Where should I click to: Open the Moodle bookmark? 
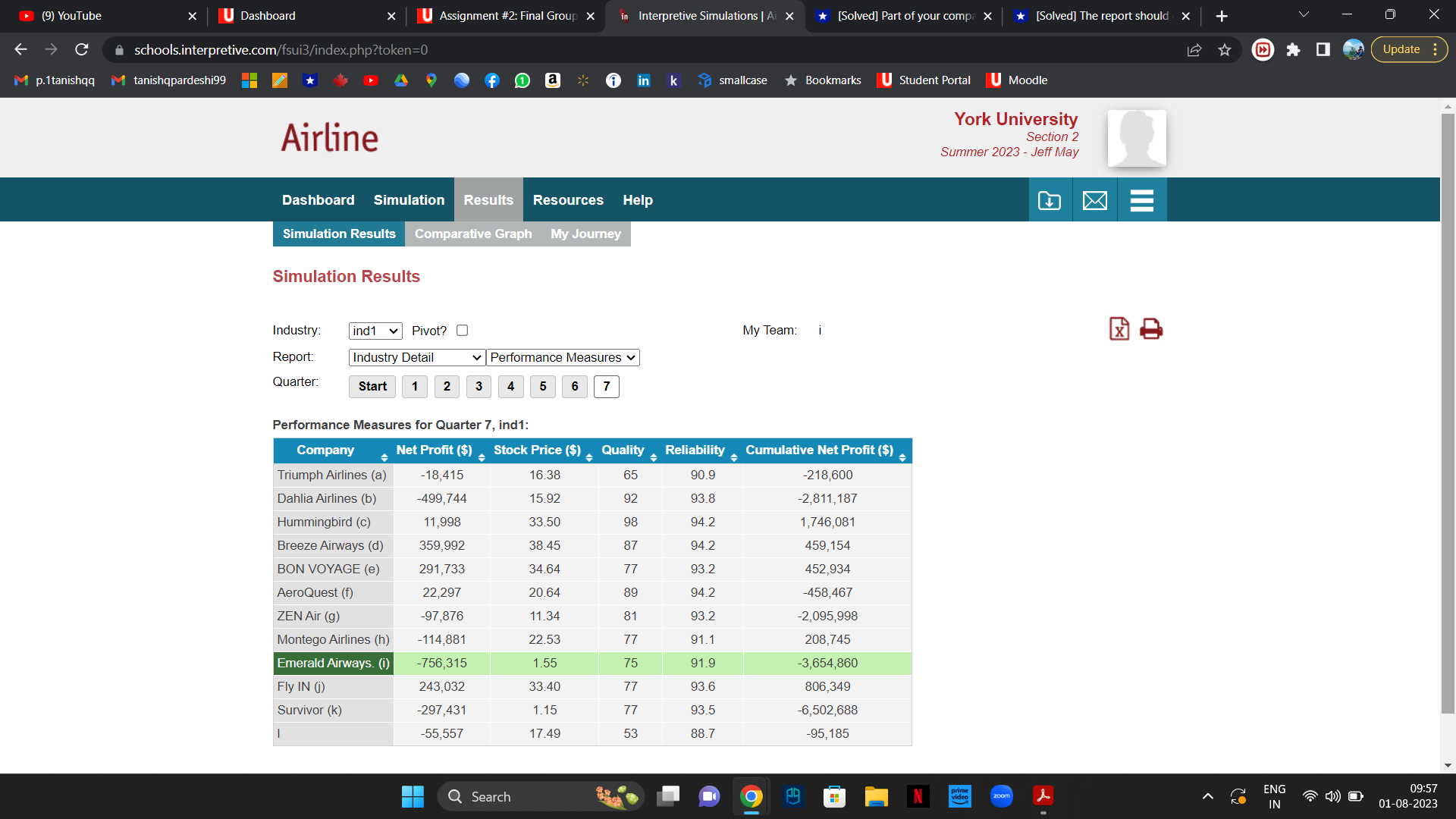(x=1017, y=80)
